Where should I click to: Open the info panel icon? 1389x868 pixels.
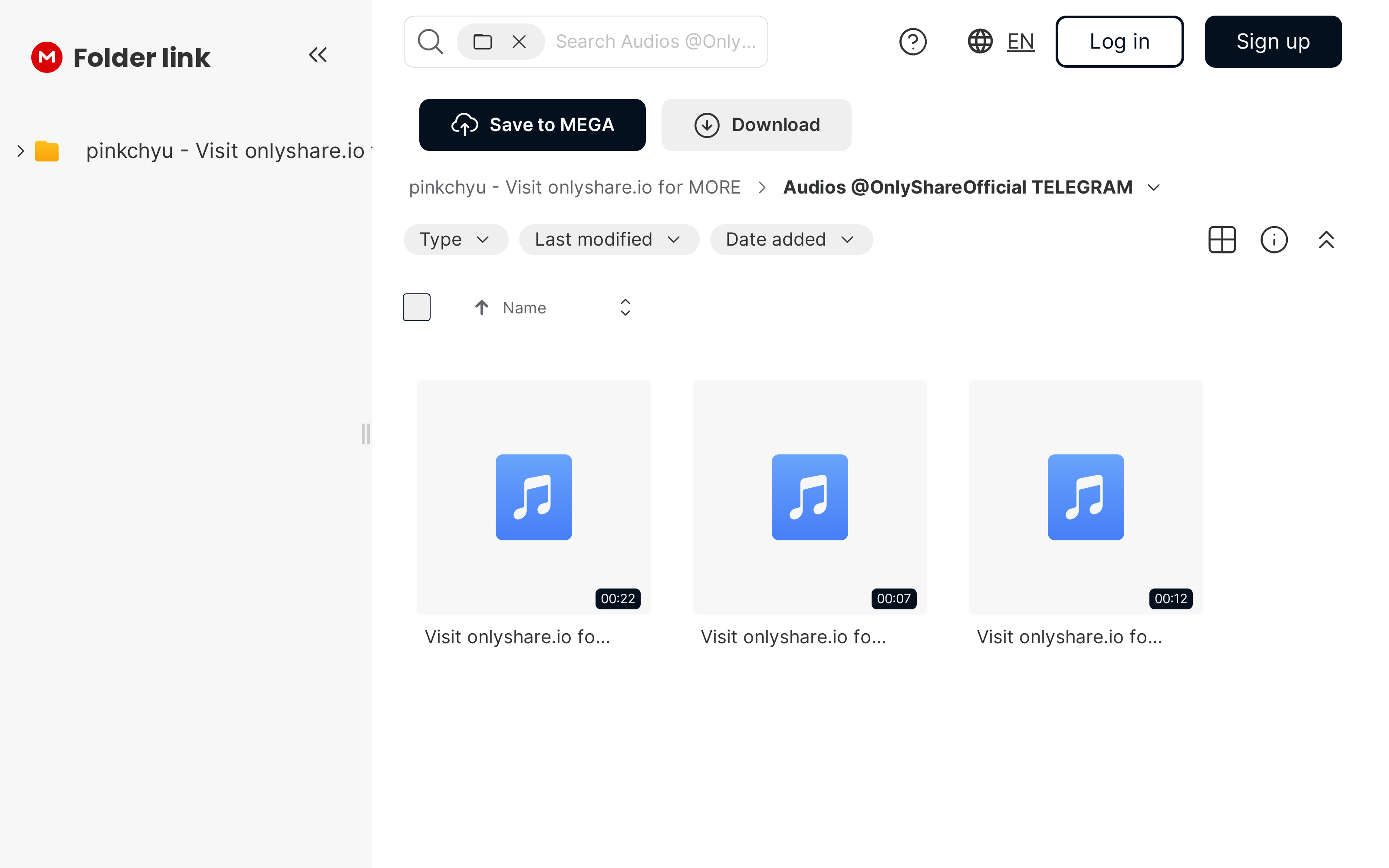point(1274,240)
